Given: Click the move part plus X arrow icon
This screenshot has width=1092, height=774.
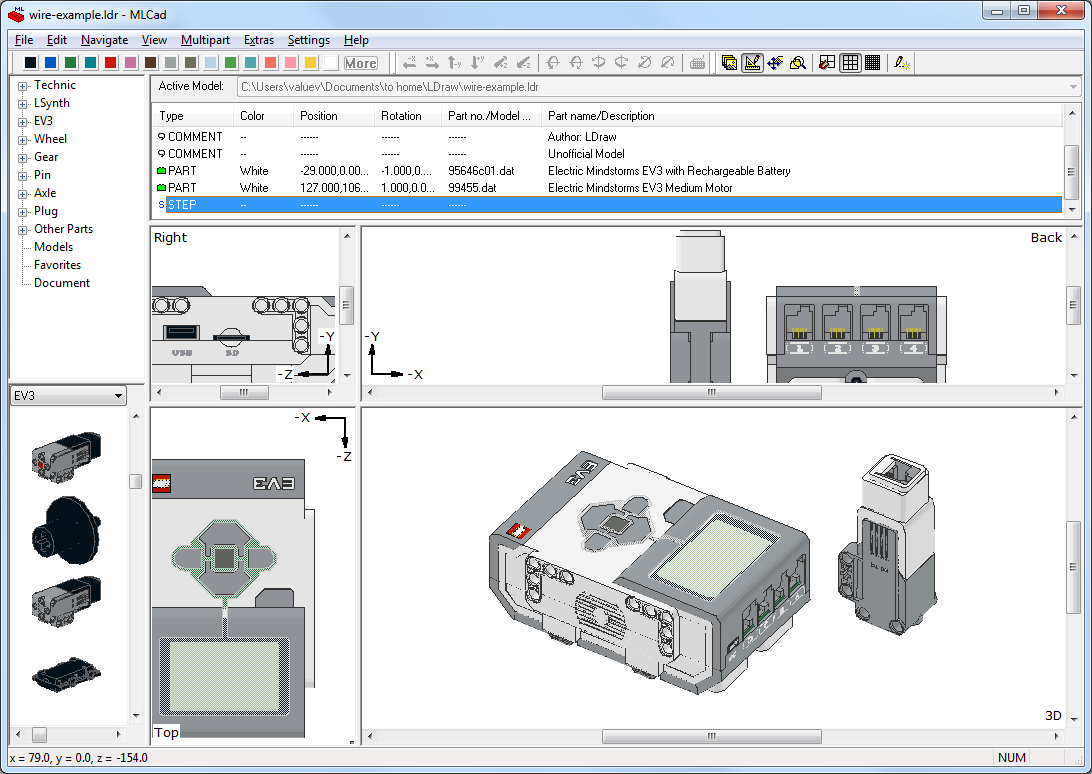Looking at the screenshot, I should pyautogui.click(x=432, y=63).
